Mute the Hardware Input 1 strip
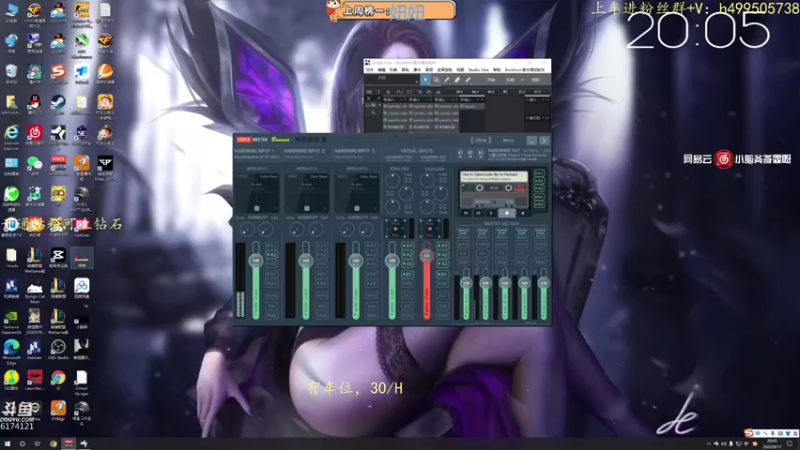Image resolution: width=800 pixels, height=450 pixels. [x=271, y=315]
